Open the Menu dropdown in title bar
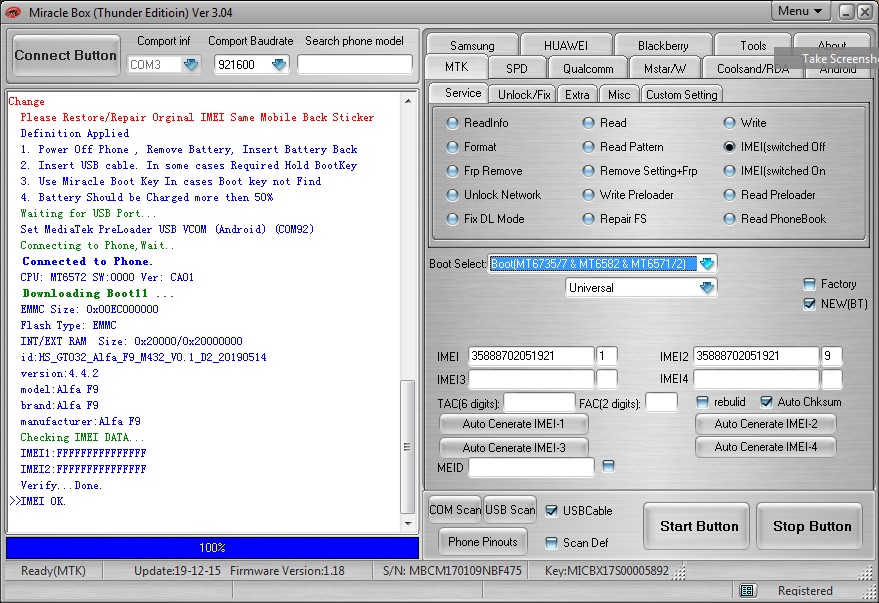 tap(800, 11)
